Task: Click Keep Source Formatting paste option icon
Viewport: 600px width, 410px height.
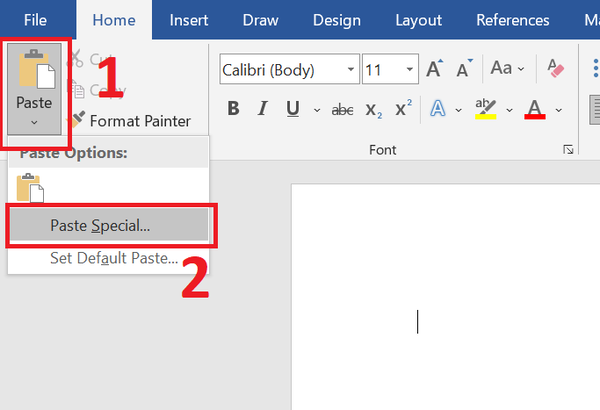Action: tap(30, 188)
